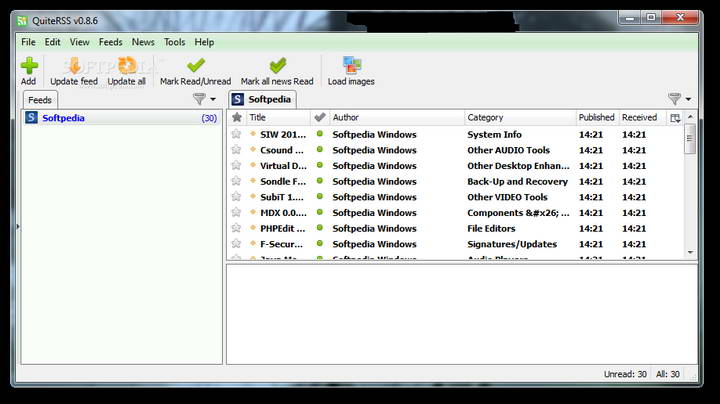The width and height of the screenshot is (720, 404).
Task: Open the Feeds menu
Action: tap(111, 42)
